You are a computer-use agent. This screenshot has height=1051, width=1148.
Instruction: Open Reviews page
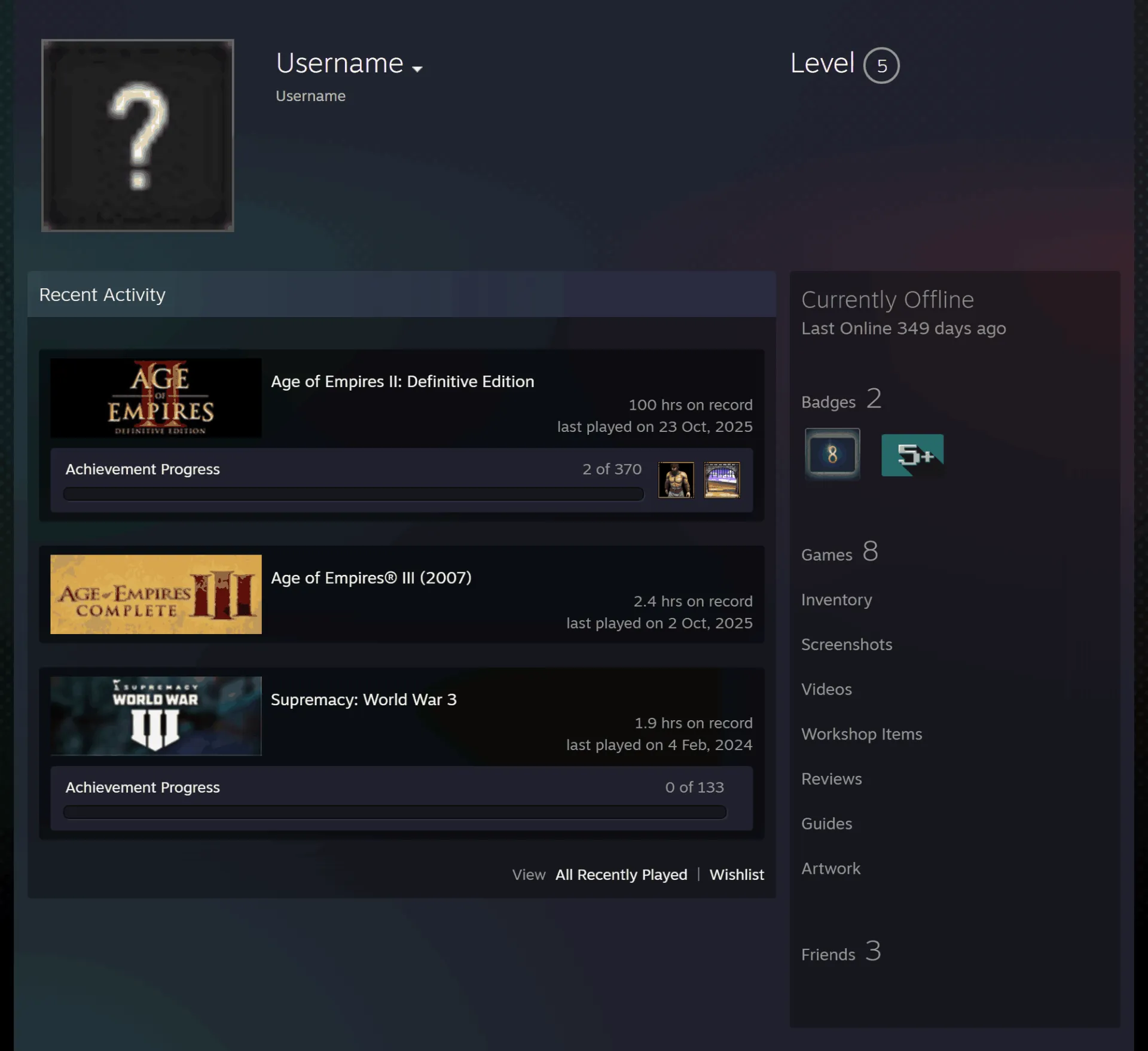click(x=831, y=779)
